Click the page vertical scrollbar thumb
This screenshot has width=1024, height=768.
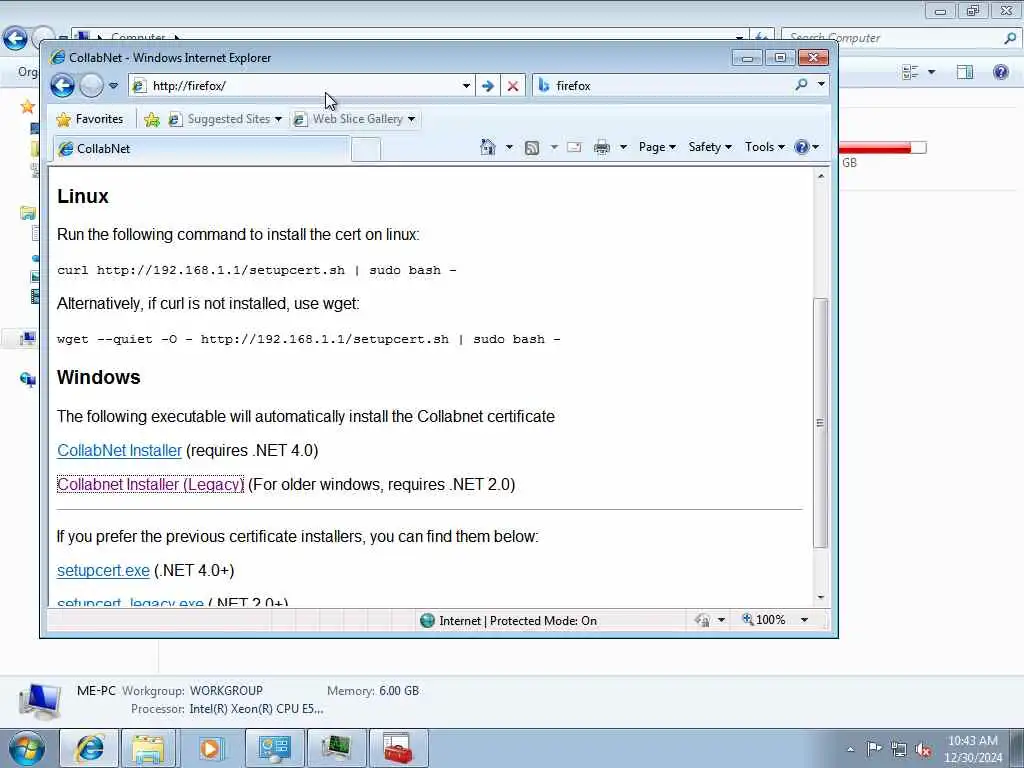(821, 423)
